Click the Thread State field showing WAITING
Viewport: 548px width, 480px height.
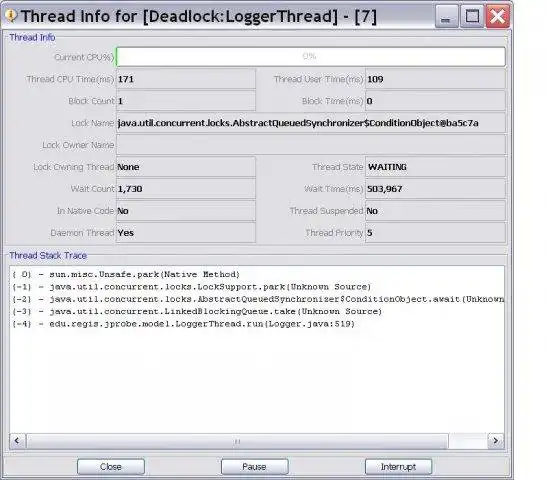click(x=435, y=167)
